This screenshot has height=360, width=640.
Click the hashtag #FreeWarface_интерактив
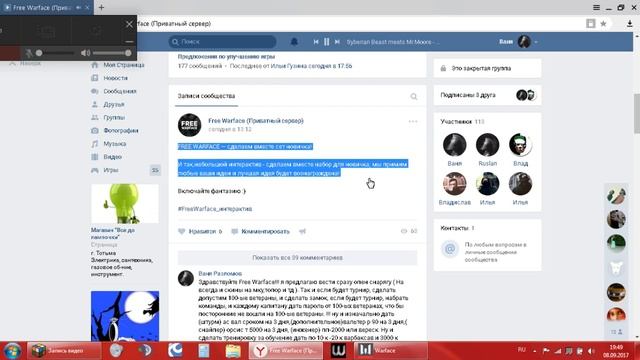point(215,209)
